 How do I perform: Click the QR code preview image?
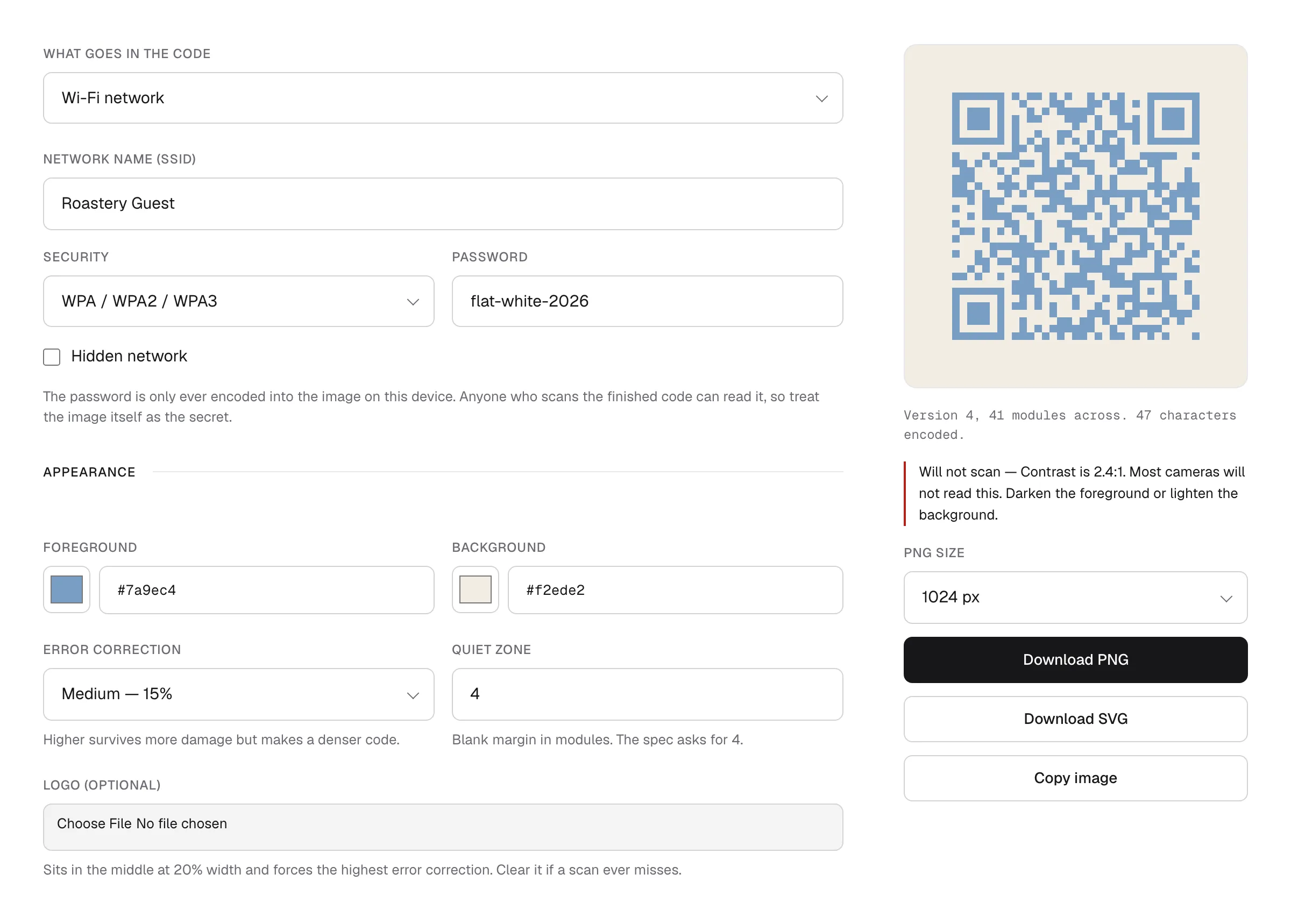tap(1075, 216)
